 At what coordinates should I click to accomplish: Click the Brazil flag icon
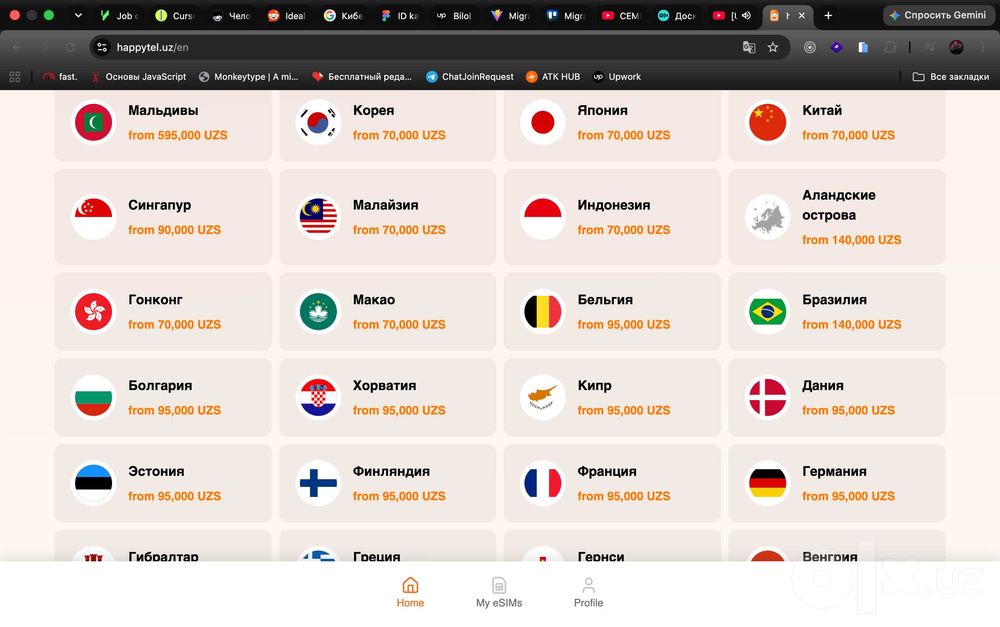767,311
